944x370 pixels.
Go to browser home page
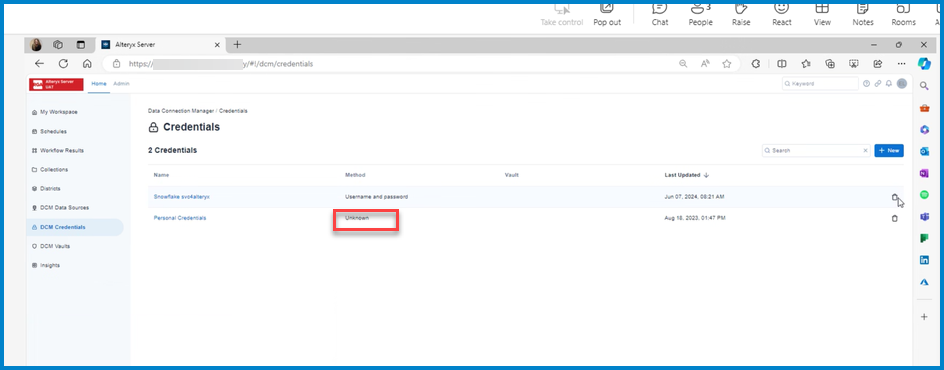87,64
